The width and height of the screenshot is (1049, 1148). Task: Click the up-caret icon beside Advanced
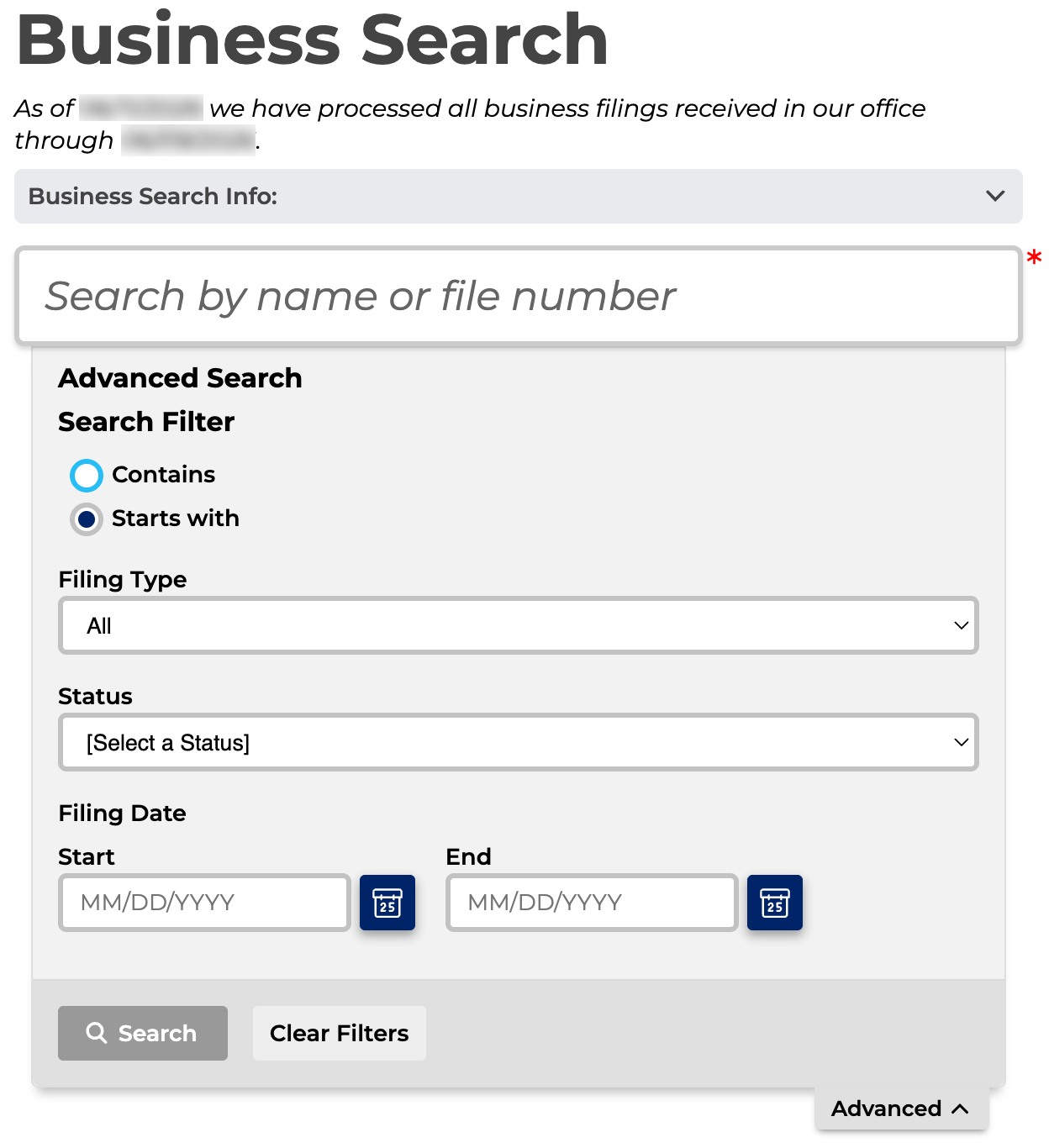pyautogui.click(x=960, y=1109)
